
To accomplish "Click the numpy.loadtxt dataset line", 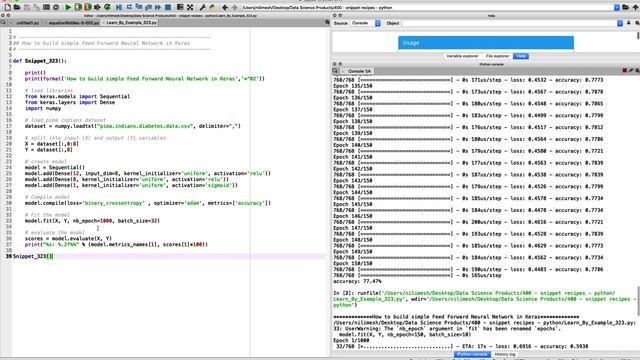I will 133,126.
